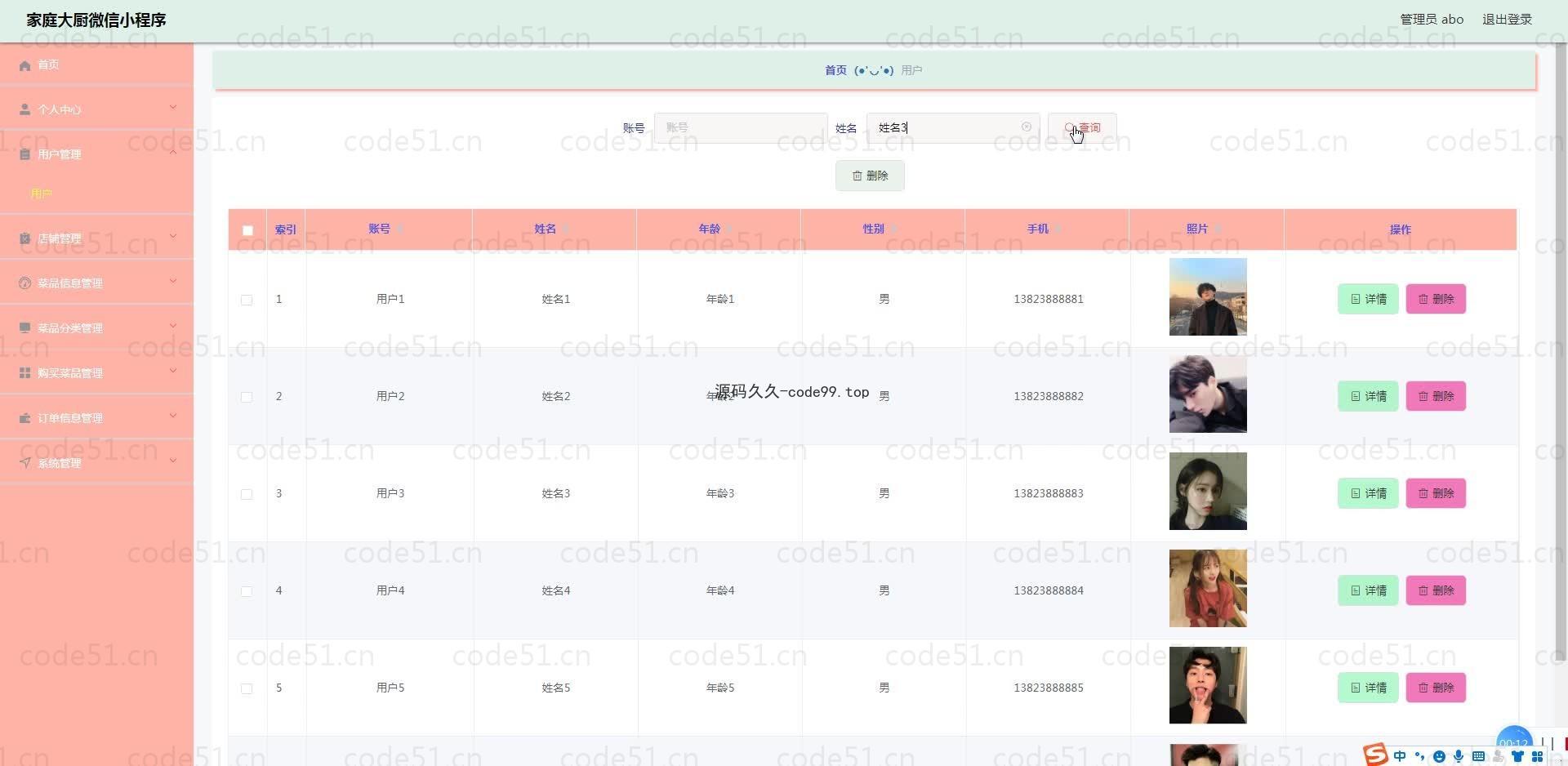Open the 订单信息管理 sidebar menu
This screenshot has height=766, width=1568.
(96, 418)
